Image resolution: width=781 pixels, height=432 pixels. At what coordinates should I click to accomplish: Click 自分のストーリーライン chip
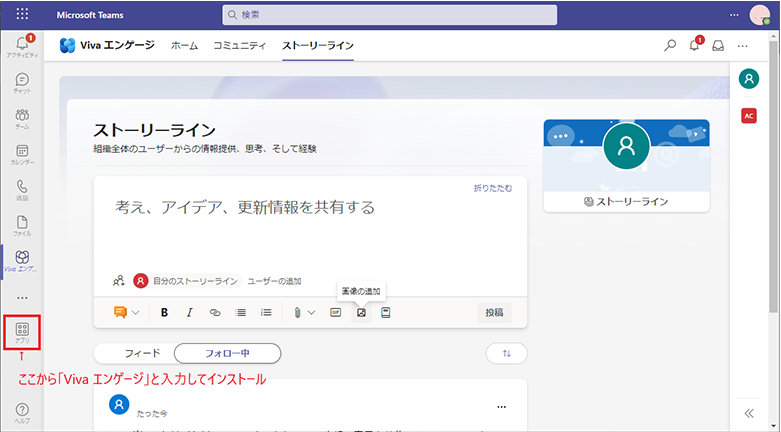(x=187, y=281)
